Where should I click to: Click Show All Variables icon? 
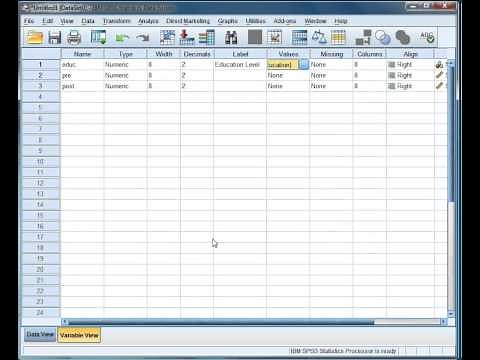402,37
